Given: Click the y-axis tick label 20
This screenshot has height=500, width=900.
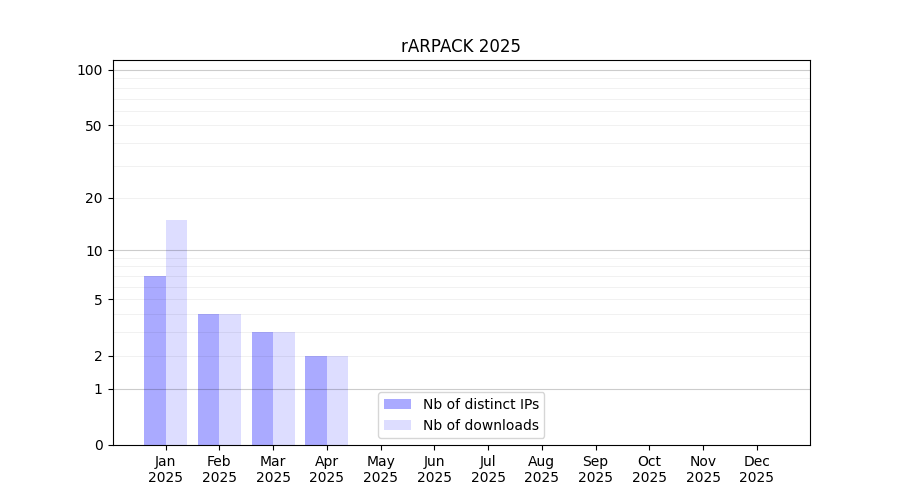Looking at the screenshot, I should click(x=94, y=198).
